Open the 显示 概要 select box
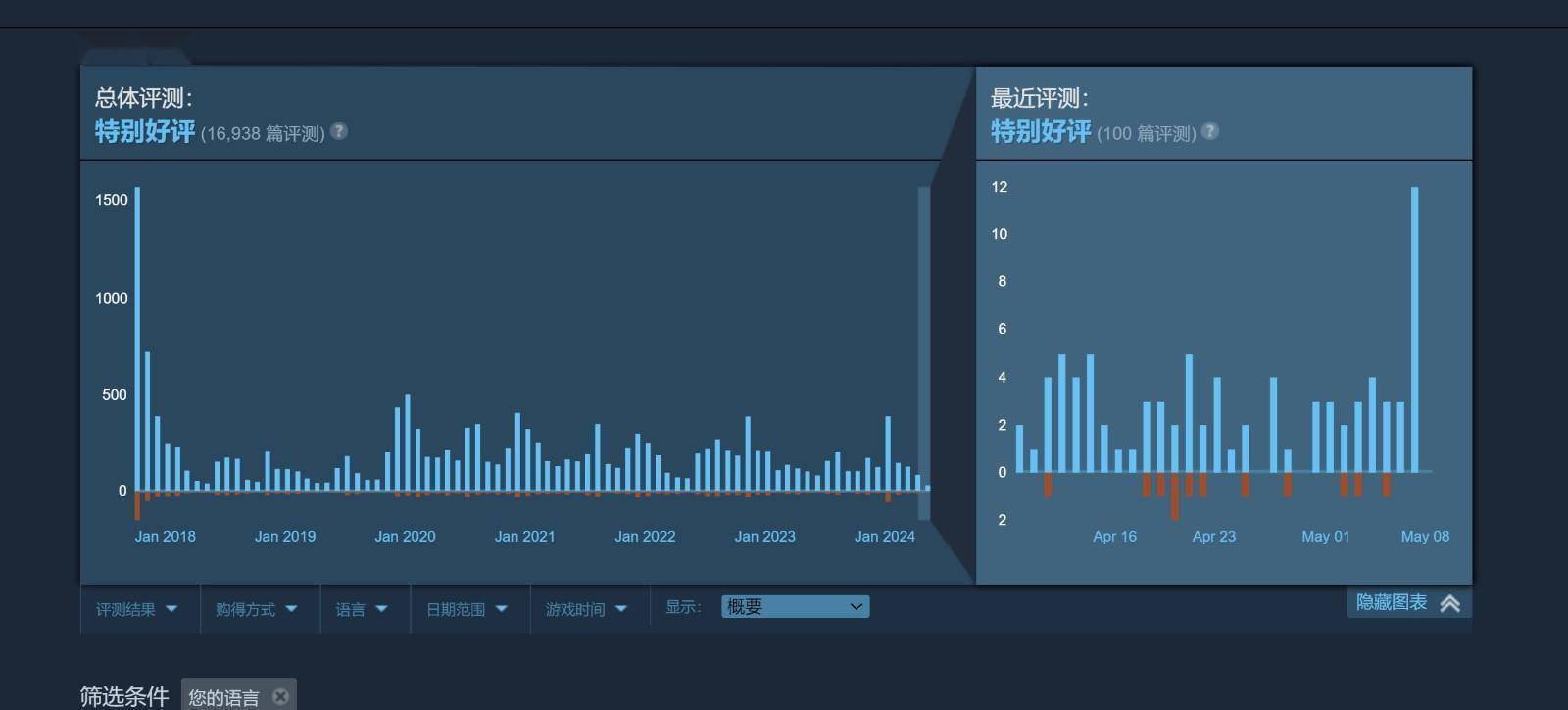This screenshot has width=1568, height=710. point(795,607)
